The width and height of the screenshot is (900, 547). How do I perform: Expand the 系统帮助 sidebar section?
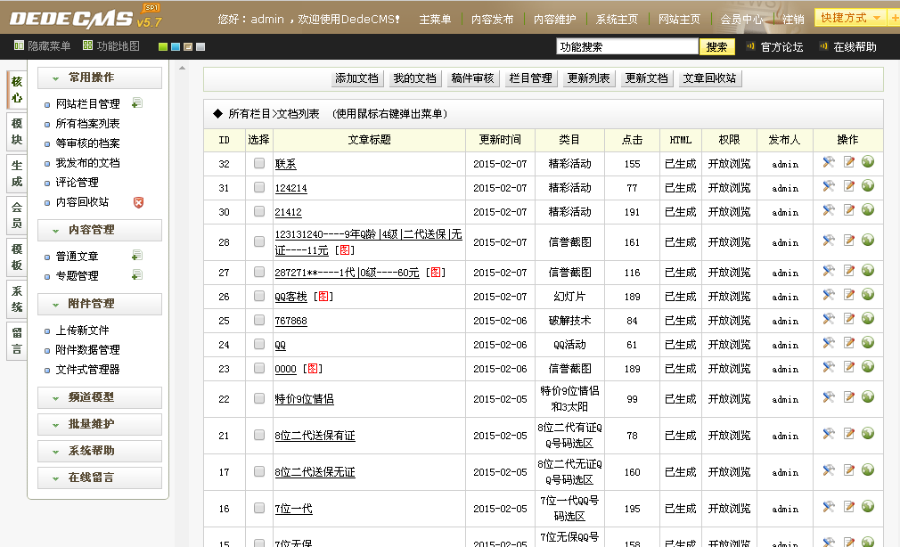click(99, 451)
